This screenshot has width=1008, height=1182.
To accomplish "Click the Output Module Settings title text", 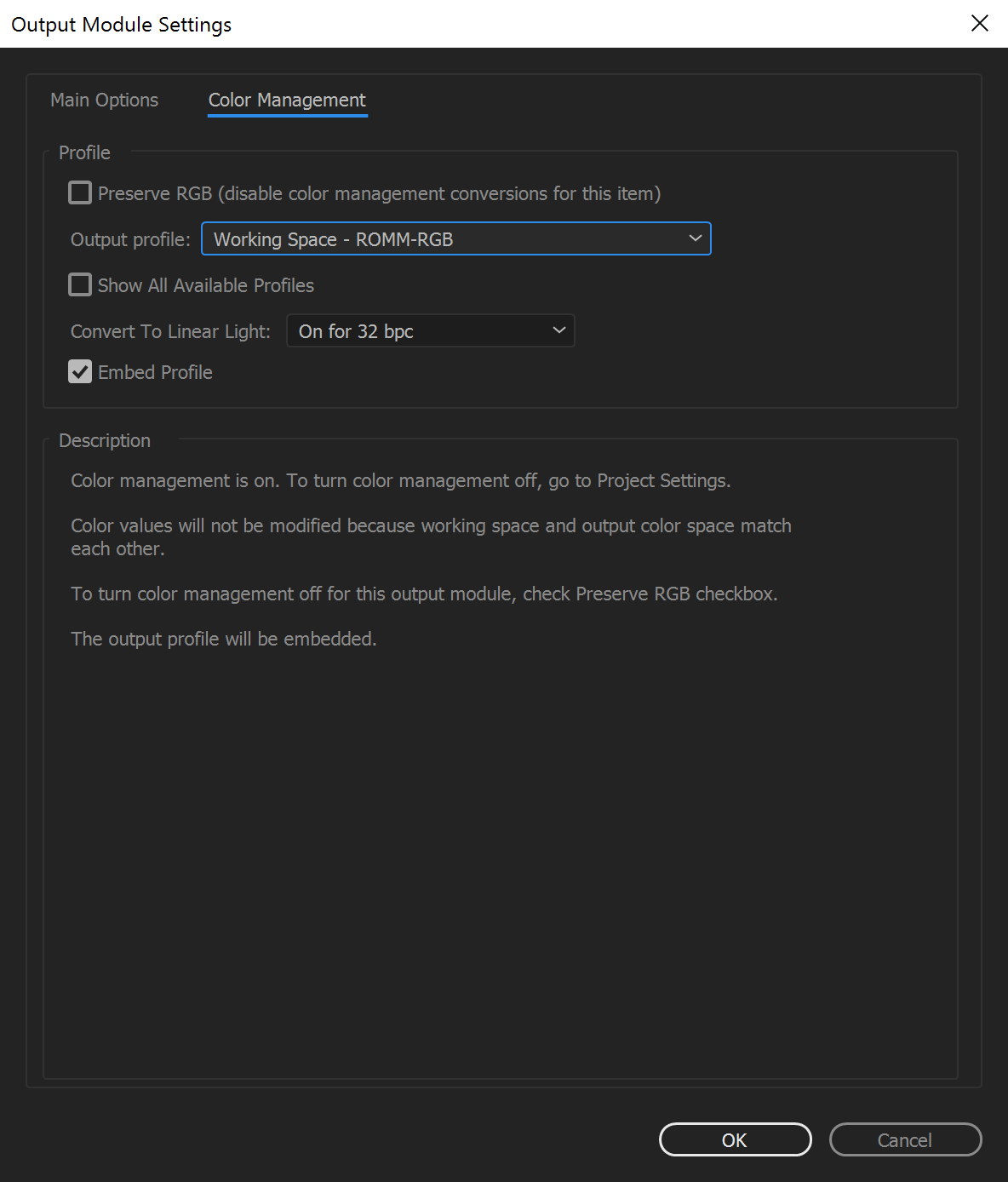I will 120,24.
